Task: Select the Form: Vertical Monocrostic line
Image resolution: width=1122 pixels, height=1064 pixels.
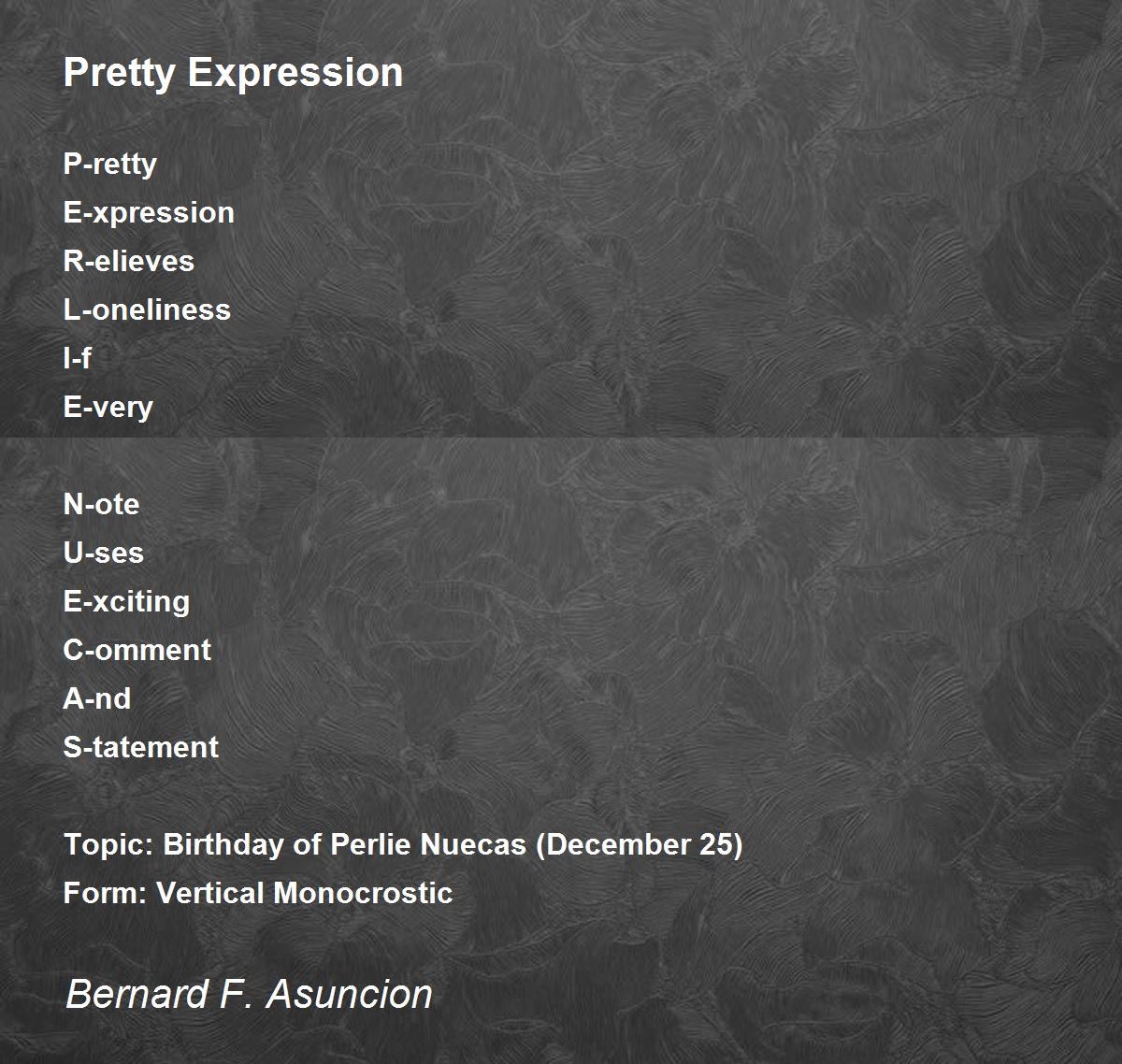Action: 258,893
